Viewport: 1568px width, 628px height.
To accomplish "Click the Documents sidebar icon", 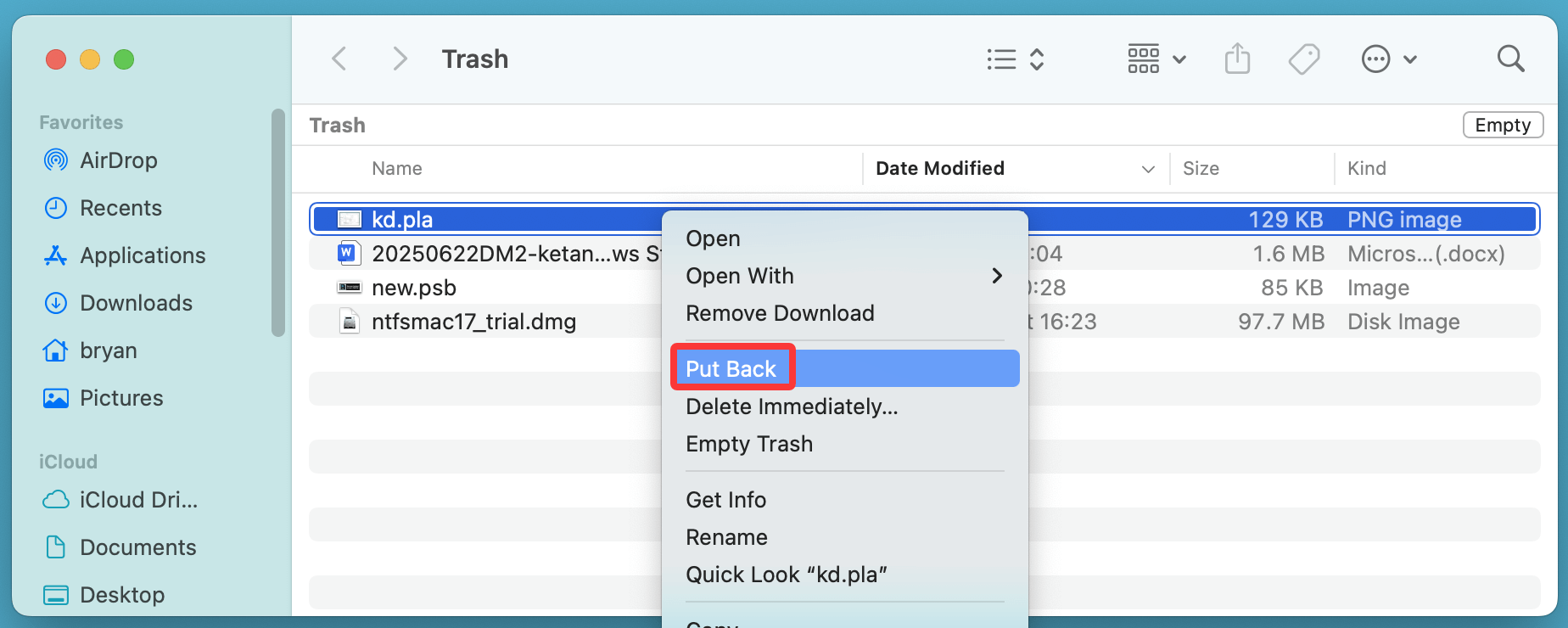I will click(x=56, y=547).
